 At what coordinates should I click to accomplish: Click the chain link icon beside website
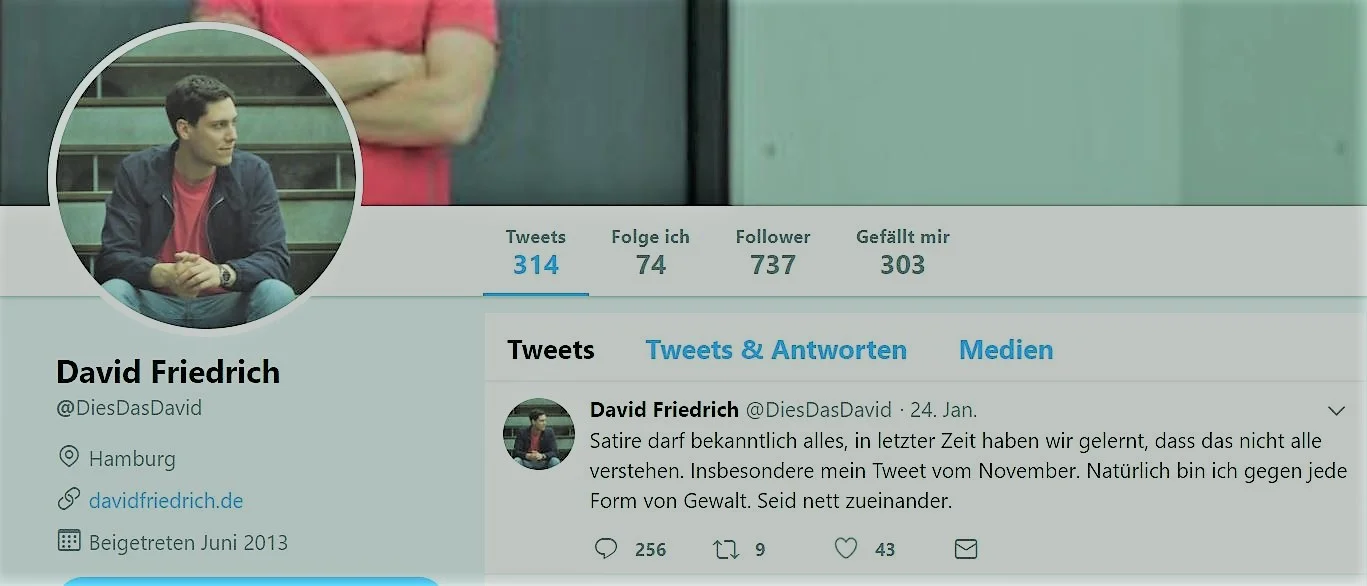pos(69,499)
